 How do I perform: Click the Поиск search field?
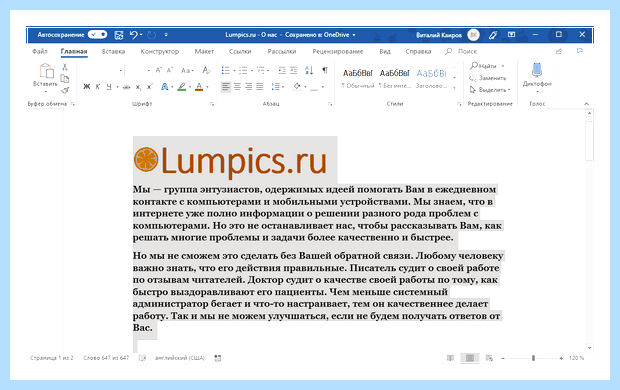click(467, 51)
